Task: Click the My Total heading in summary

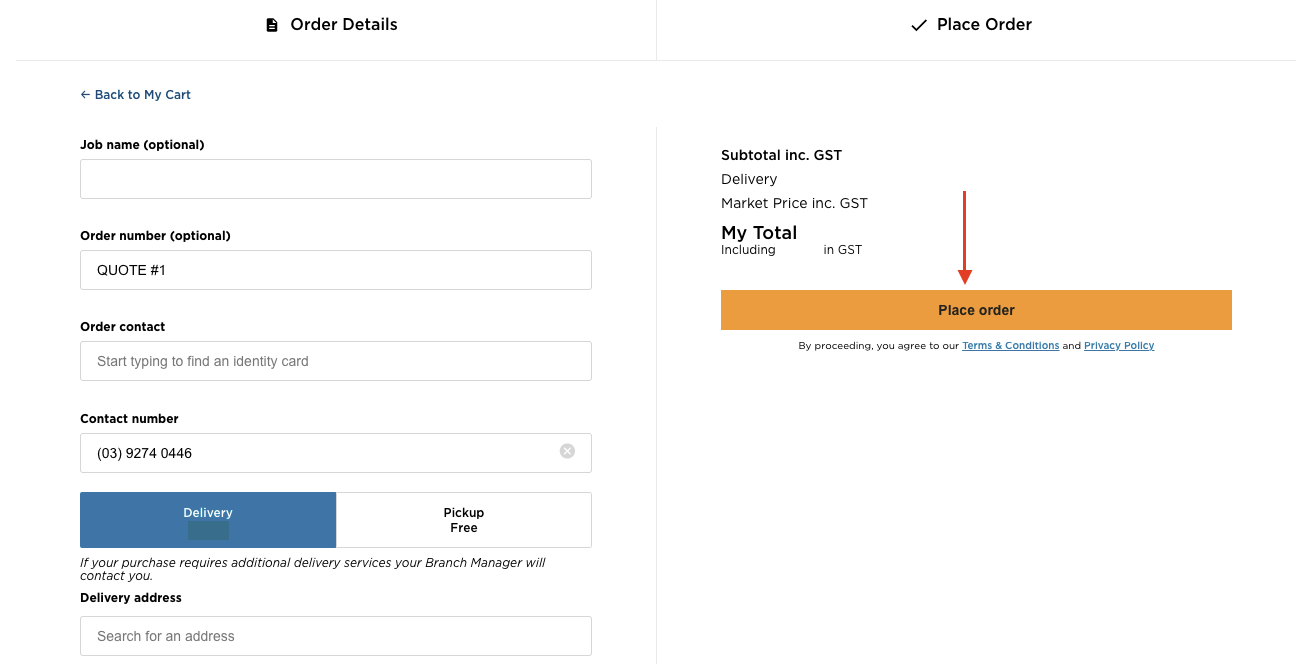Action: click(759, 233)
